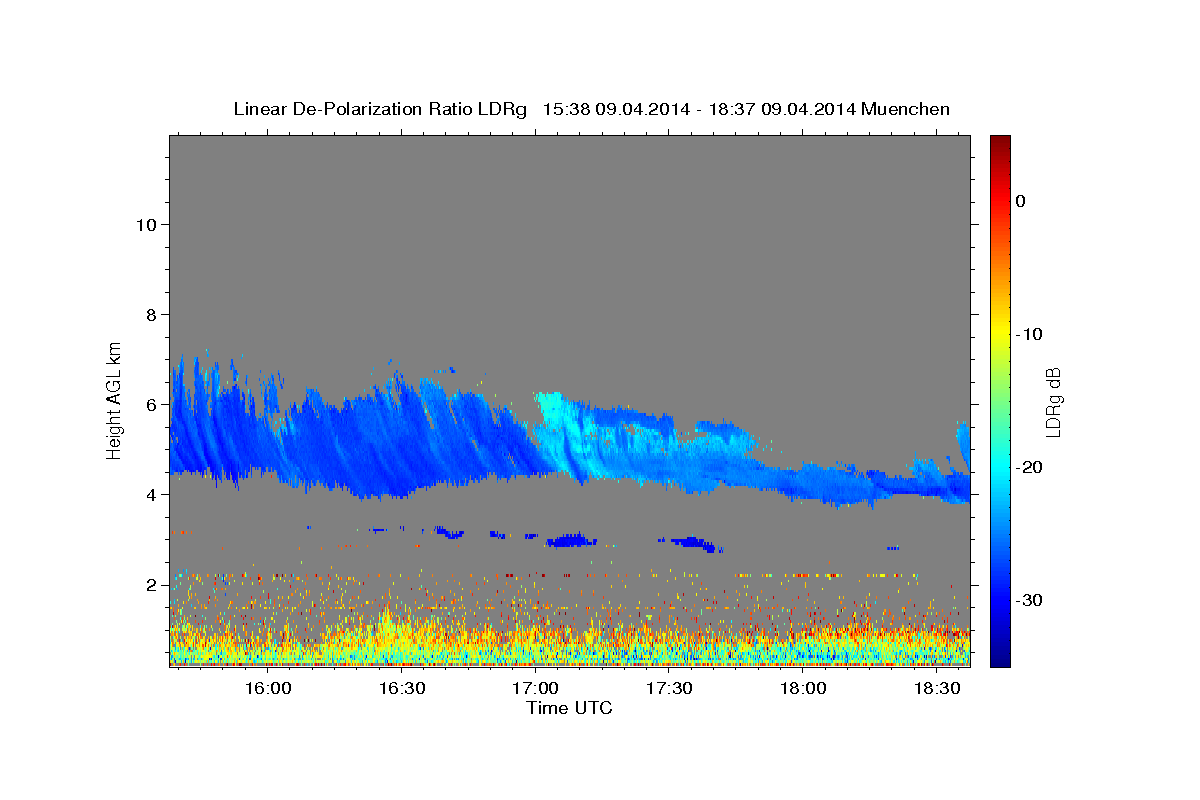1200x800 pixels.
Task: Click the yellow section of the colorbar
Action: click(x=1000, y=335)
